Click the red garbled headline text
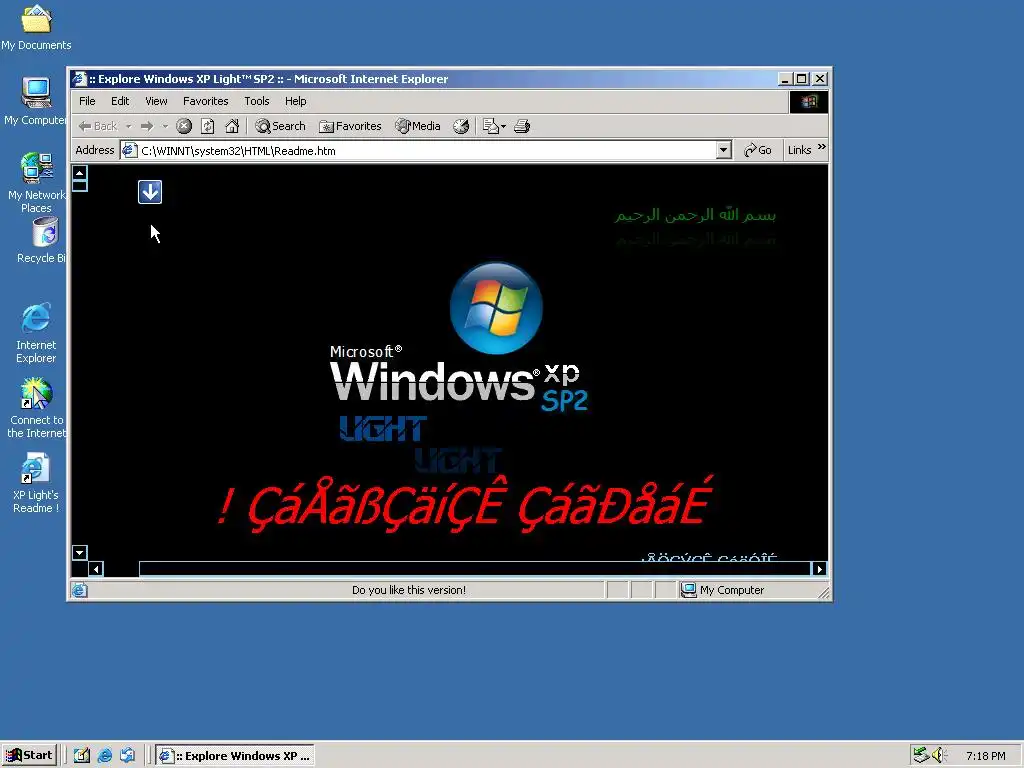The height and width of the screenshot is (768, 1024). pos(466,504)
